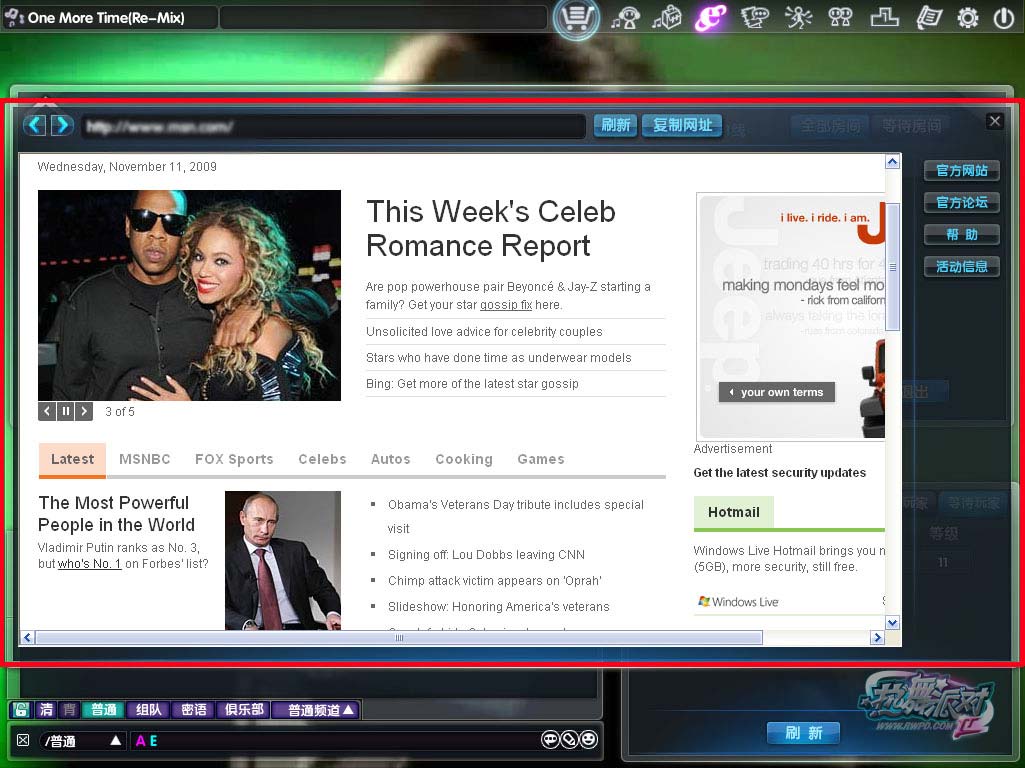This screenshot has width=1025, height=768.
Task: Select the Hotmail tab
Action: click(x=733, y=512)
